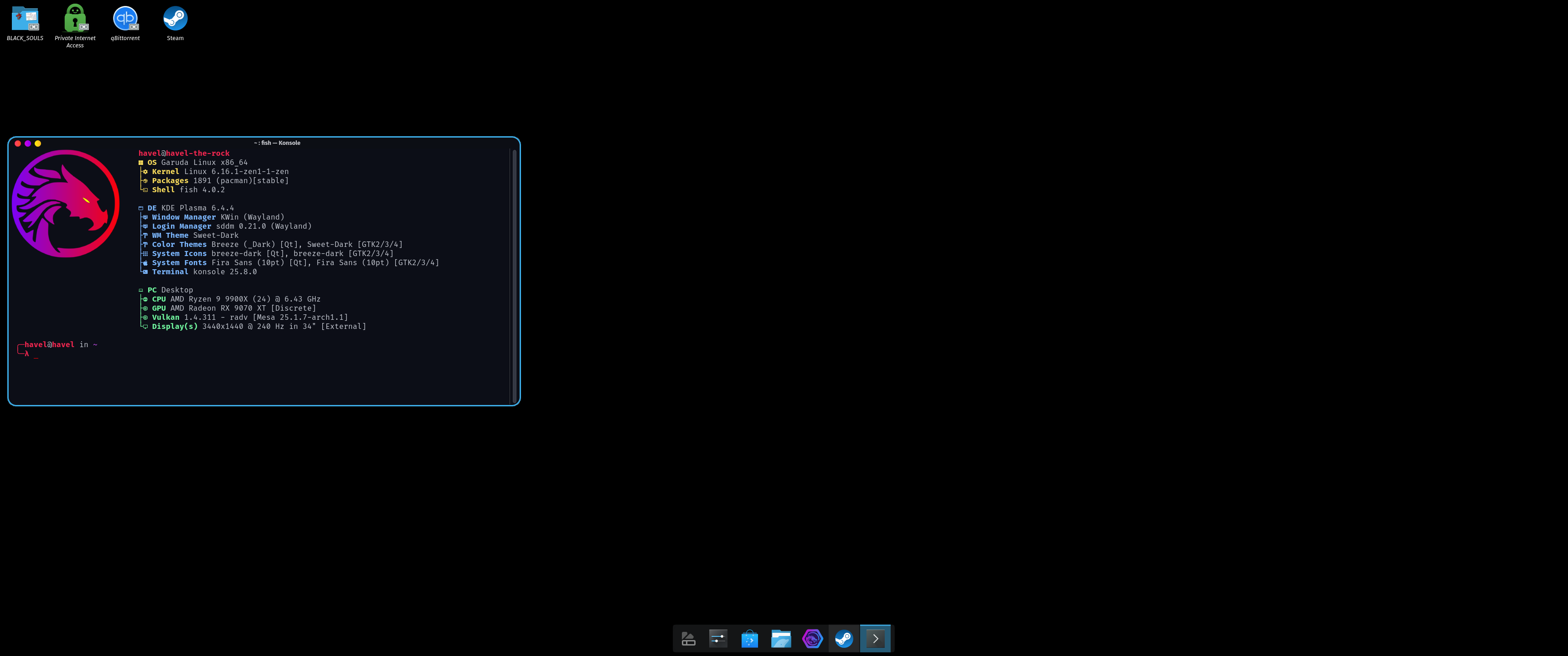1568x656 pixels.
Task: Click the active Konsole task in the dock
Action: (875, 638)
